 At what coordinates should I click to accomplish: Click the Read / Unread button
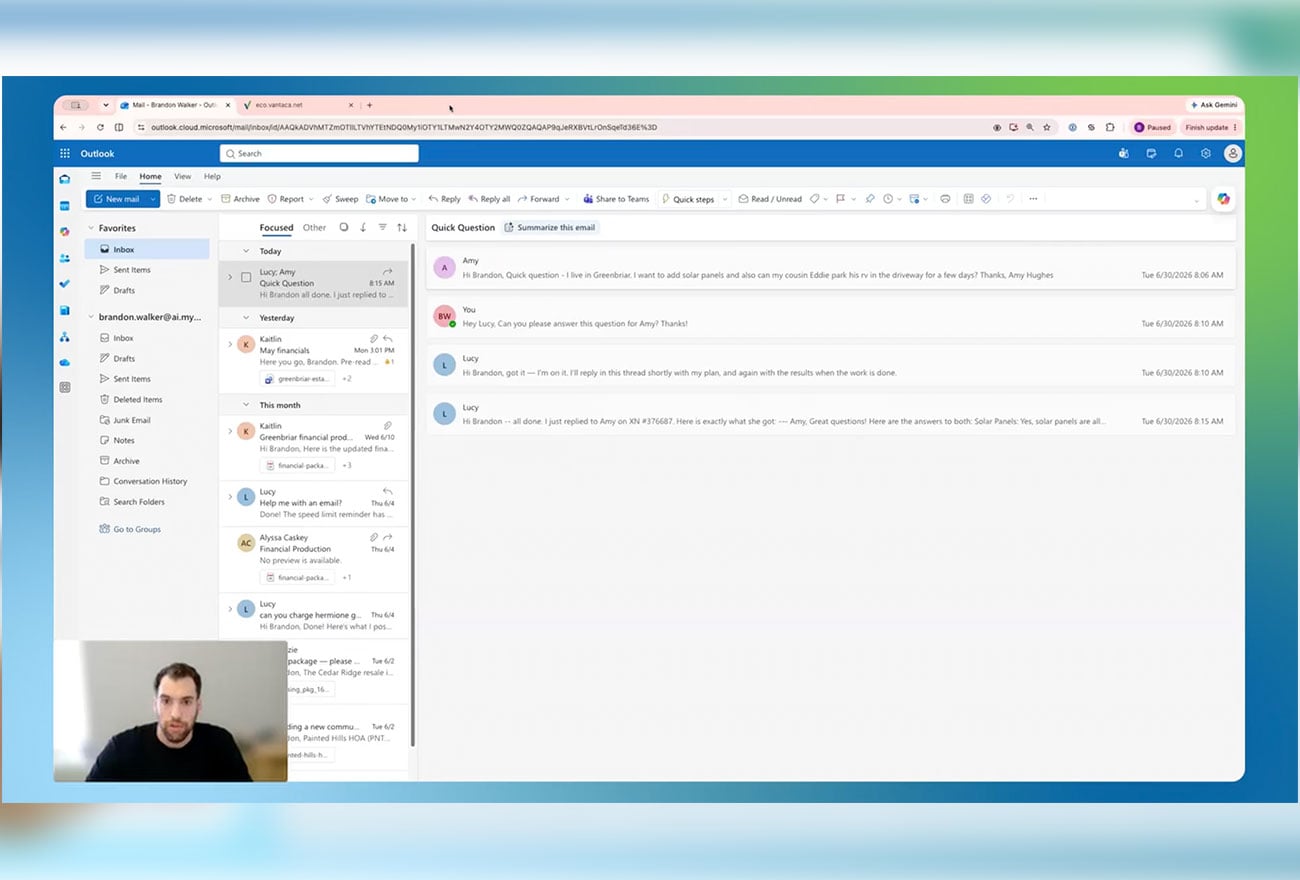click(x=770, y=199)
